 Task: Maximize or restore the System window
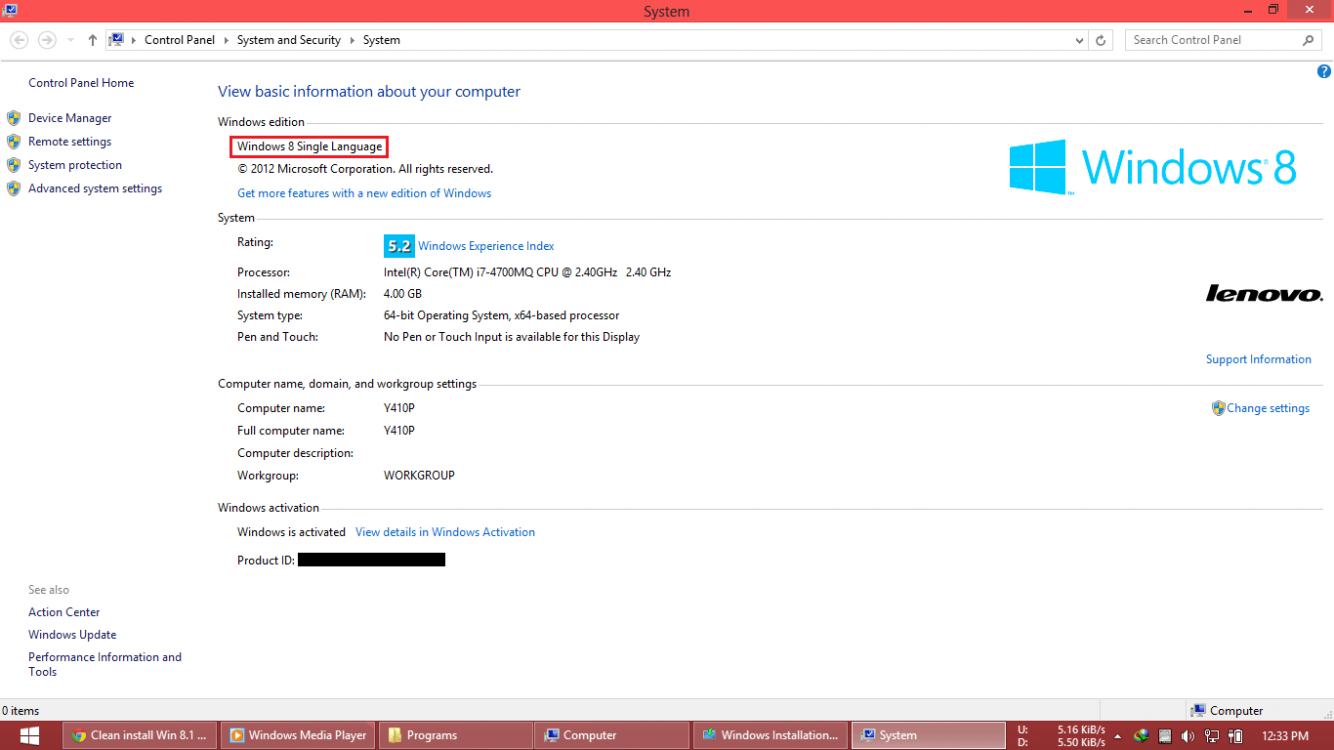click(x=1273, y=10)
